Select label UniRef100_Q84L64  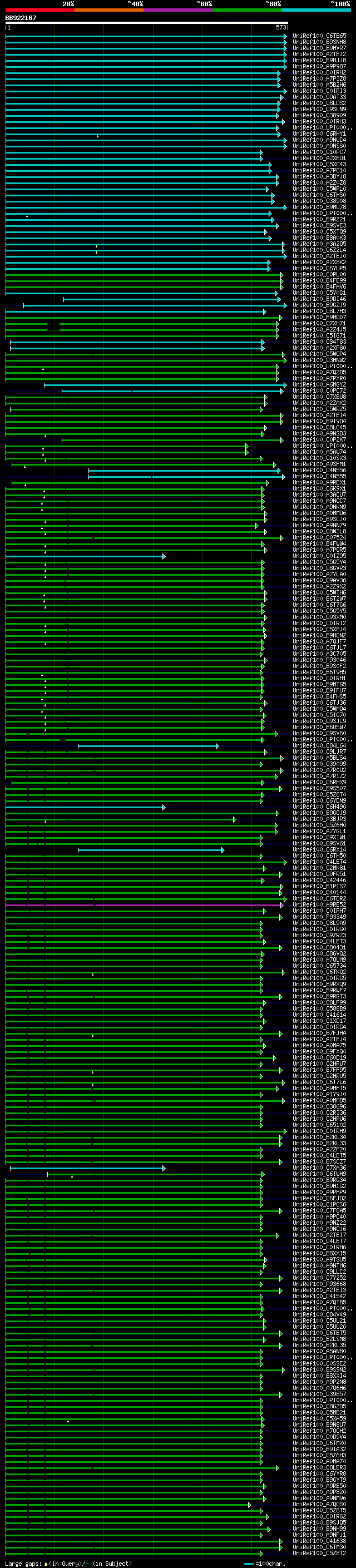click(319, 746)
